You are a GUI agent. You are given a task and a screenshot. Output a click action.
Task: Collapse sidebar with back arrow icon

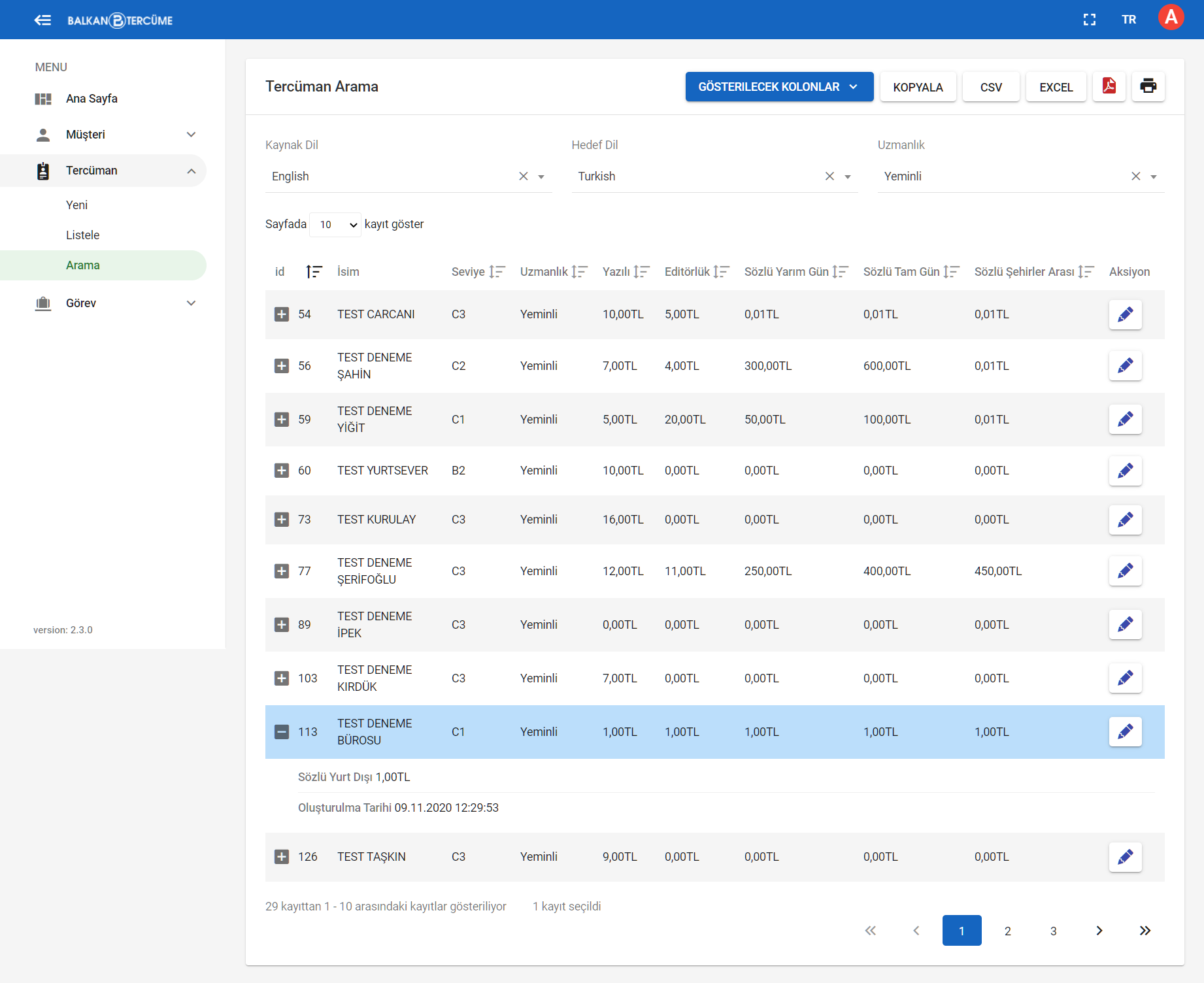tap(42, 20)
